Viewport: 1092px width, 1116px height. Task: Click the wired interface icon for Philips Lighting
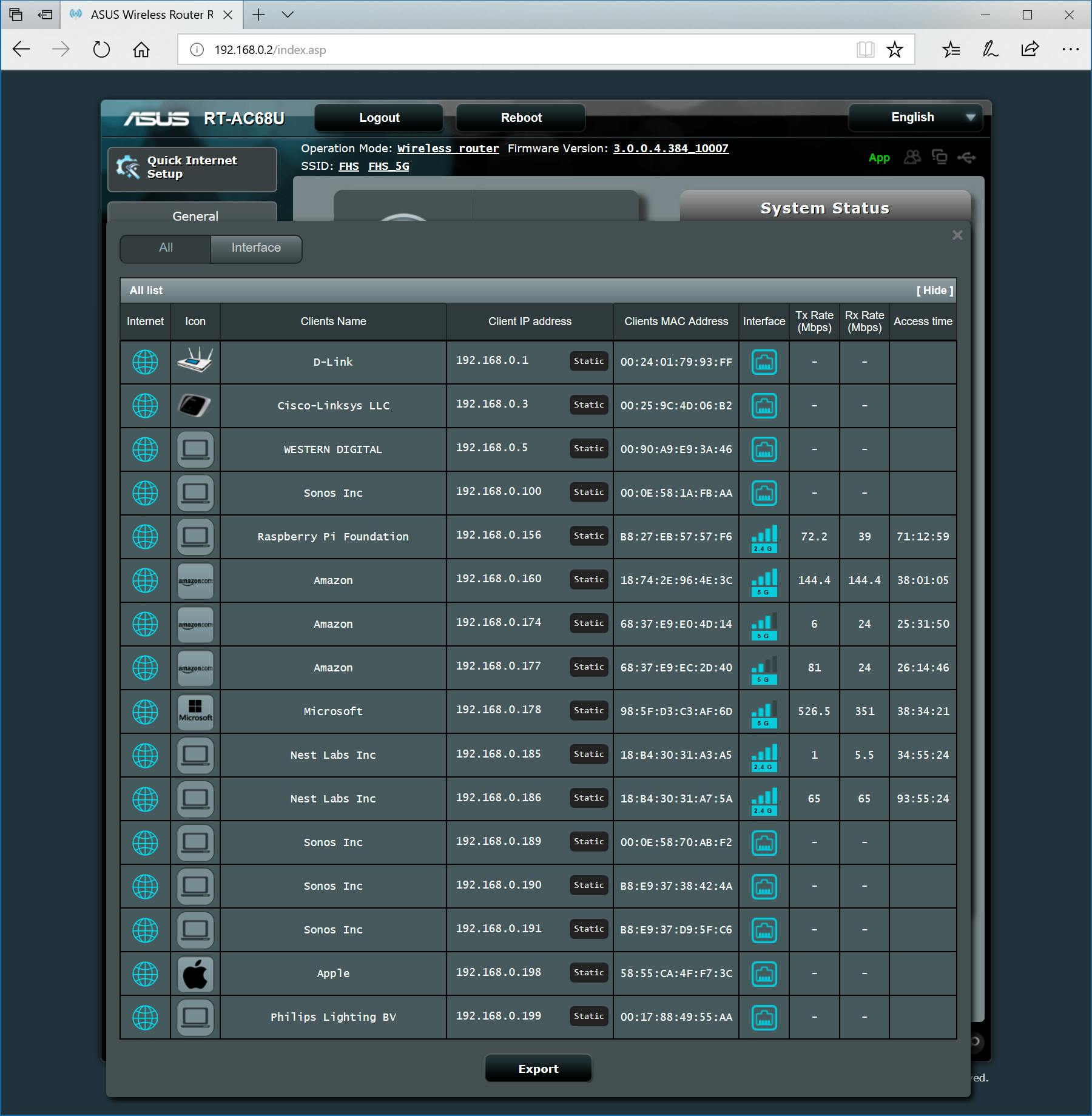[764, 1017]
